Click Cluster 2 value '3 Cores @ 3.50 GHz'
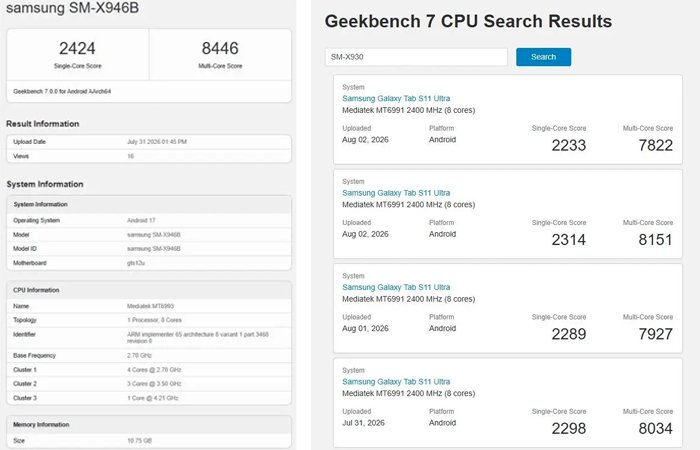700x450 pixels. [x=154, y=384]
